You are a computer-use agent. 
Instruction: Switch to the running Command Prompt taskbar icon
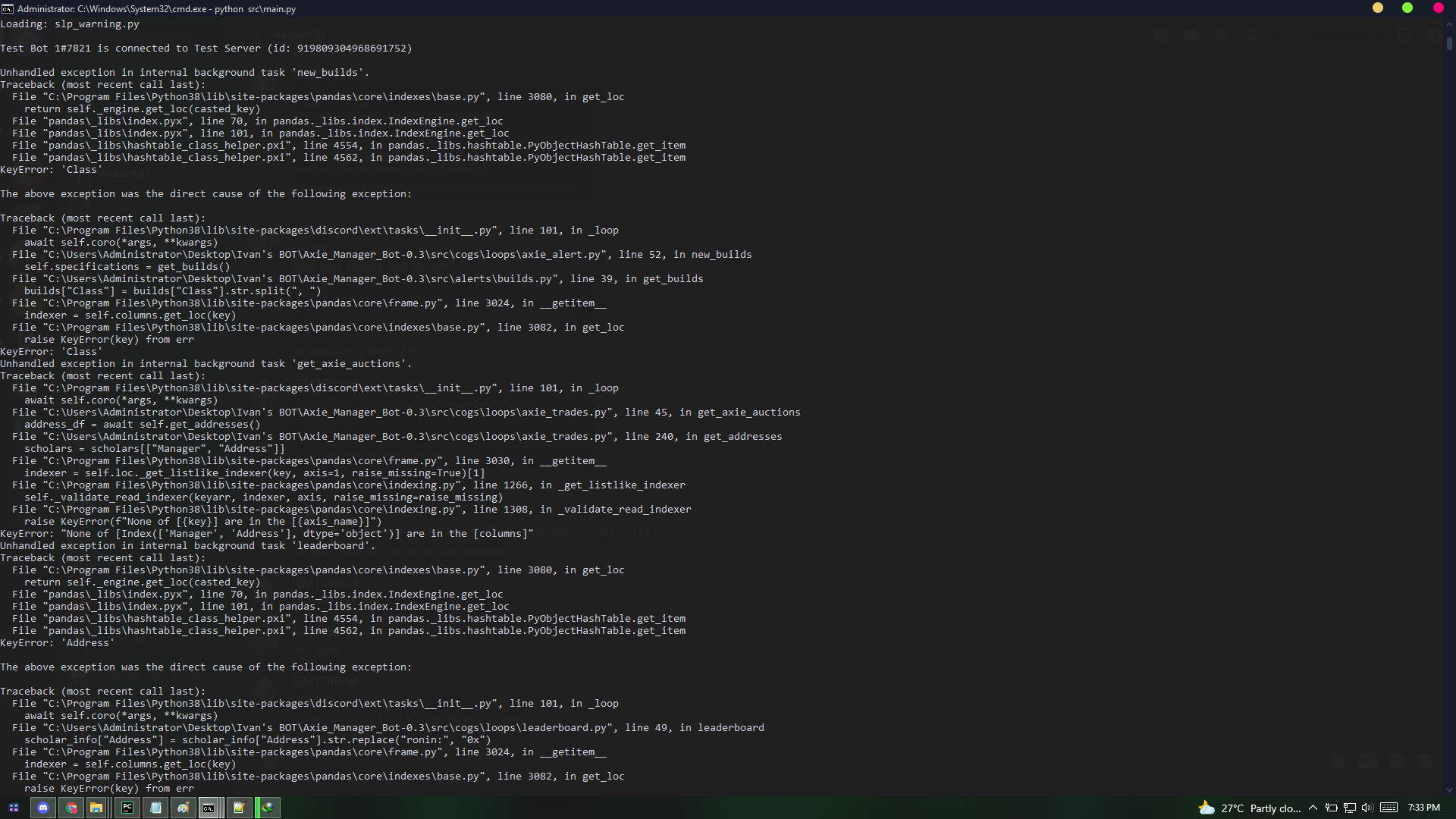click(209, 808)
